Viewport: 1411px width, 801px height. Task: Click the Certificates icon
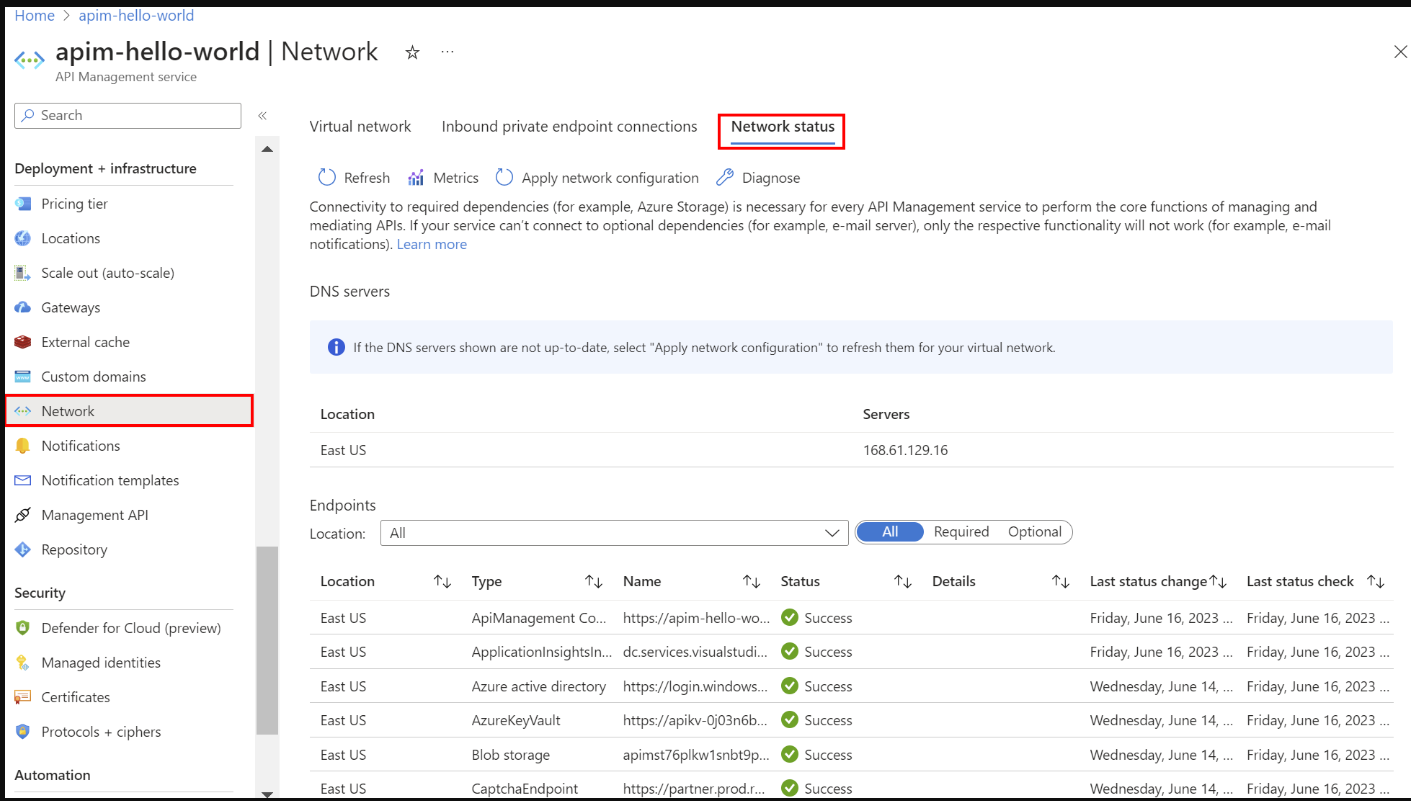[x=23, y=697]
